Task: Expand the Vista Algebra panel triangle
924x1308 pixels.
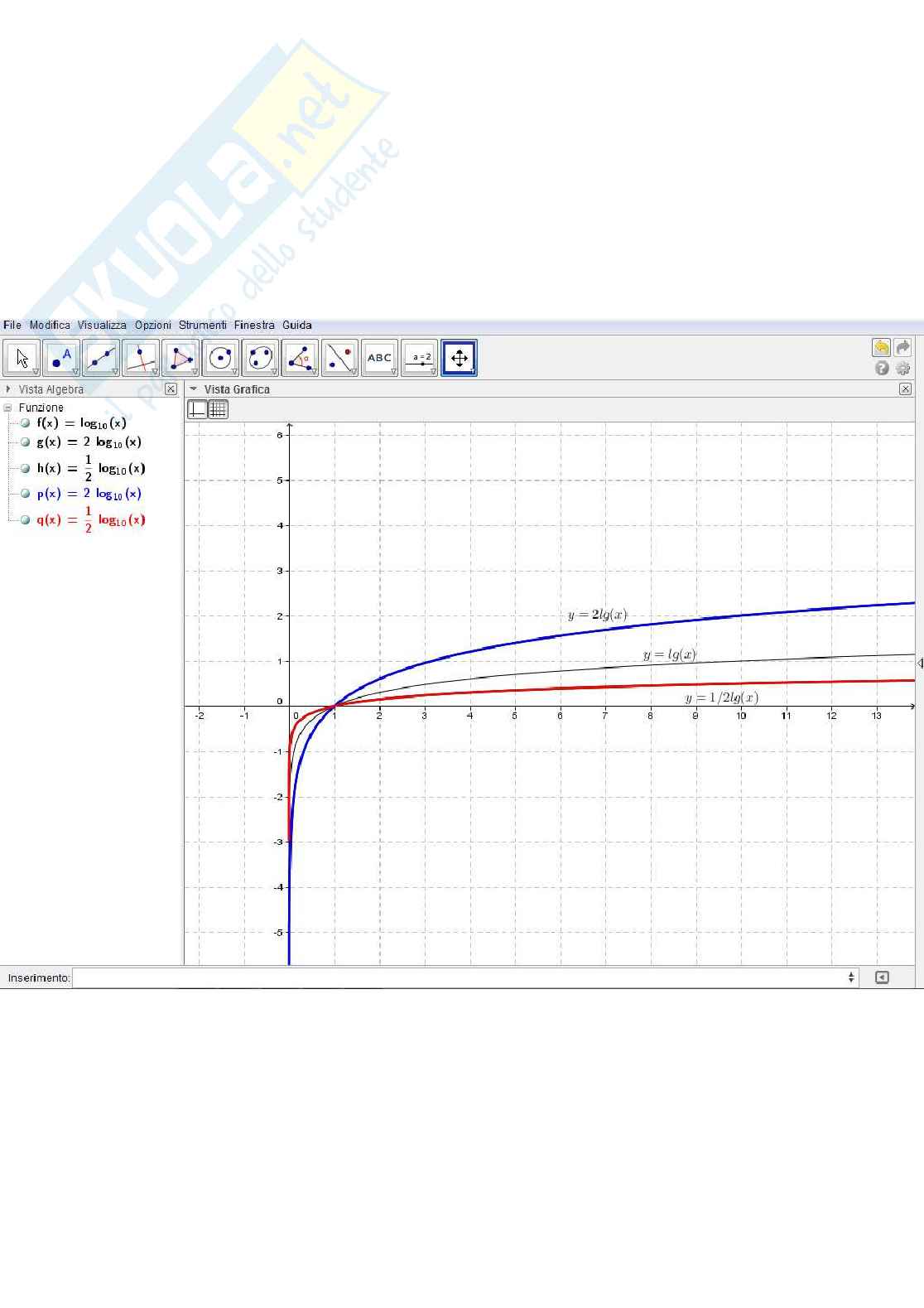Action: [x=8, y=389]
